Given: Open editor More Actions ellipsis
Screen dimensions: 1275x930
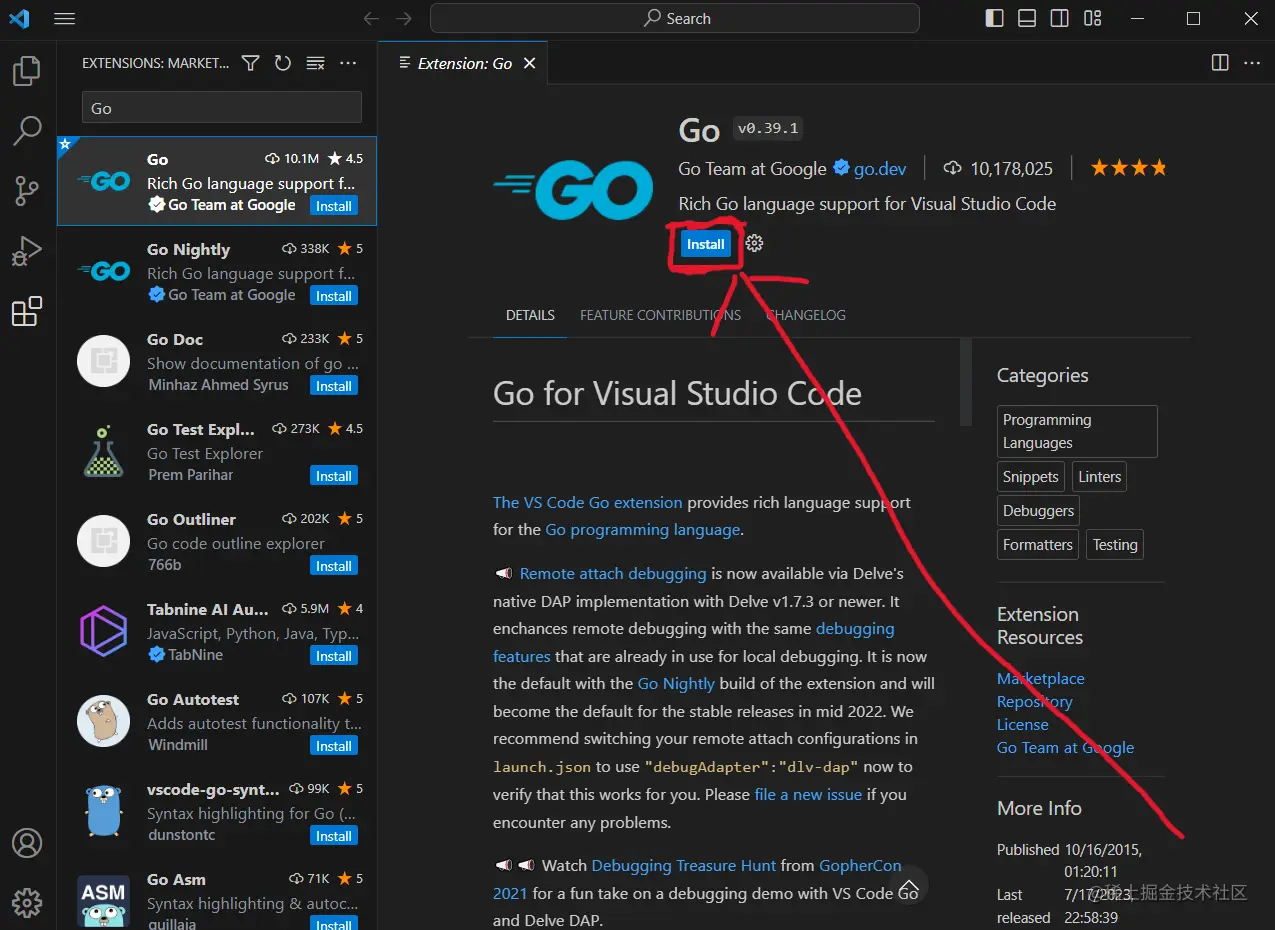Looking at the screenshot, I should (1252, 63).
